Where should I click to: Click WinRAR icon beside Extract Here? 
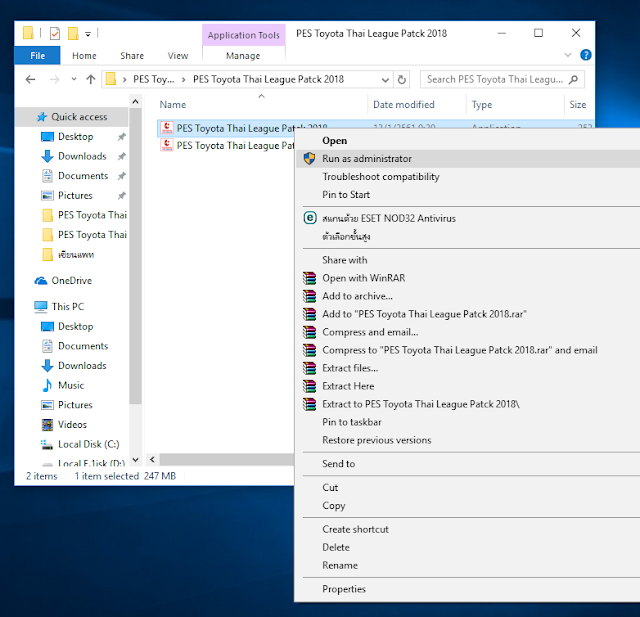309,386
